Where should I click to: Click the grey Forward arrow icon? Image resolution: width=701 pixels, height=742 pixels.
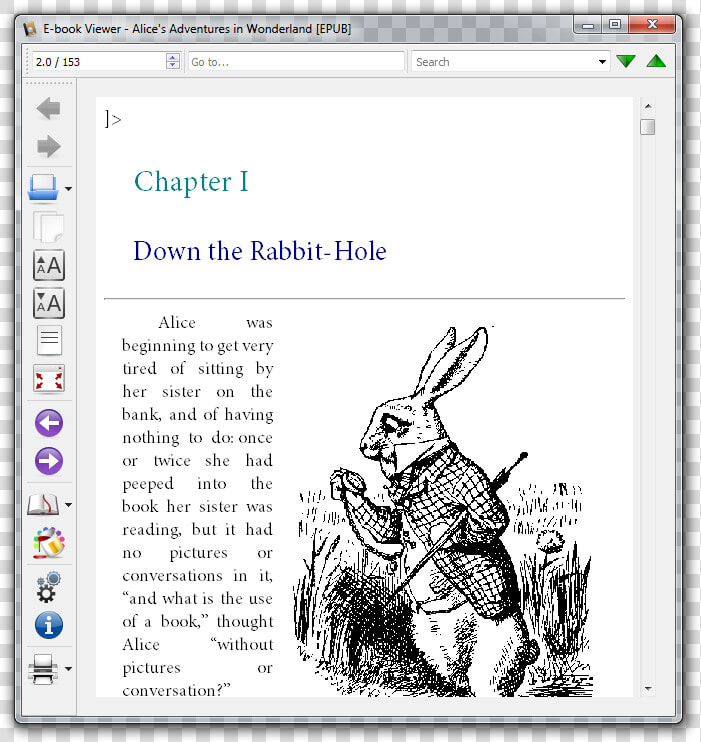pyautogui.click(x=49, y=146)
